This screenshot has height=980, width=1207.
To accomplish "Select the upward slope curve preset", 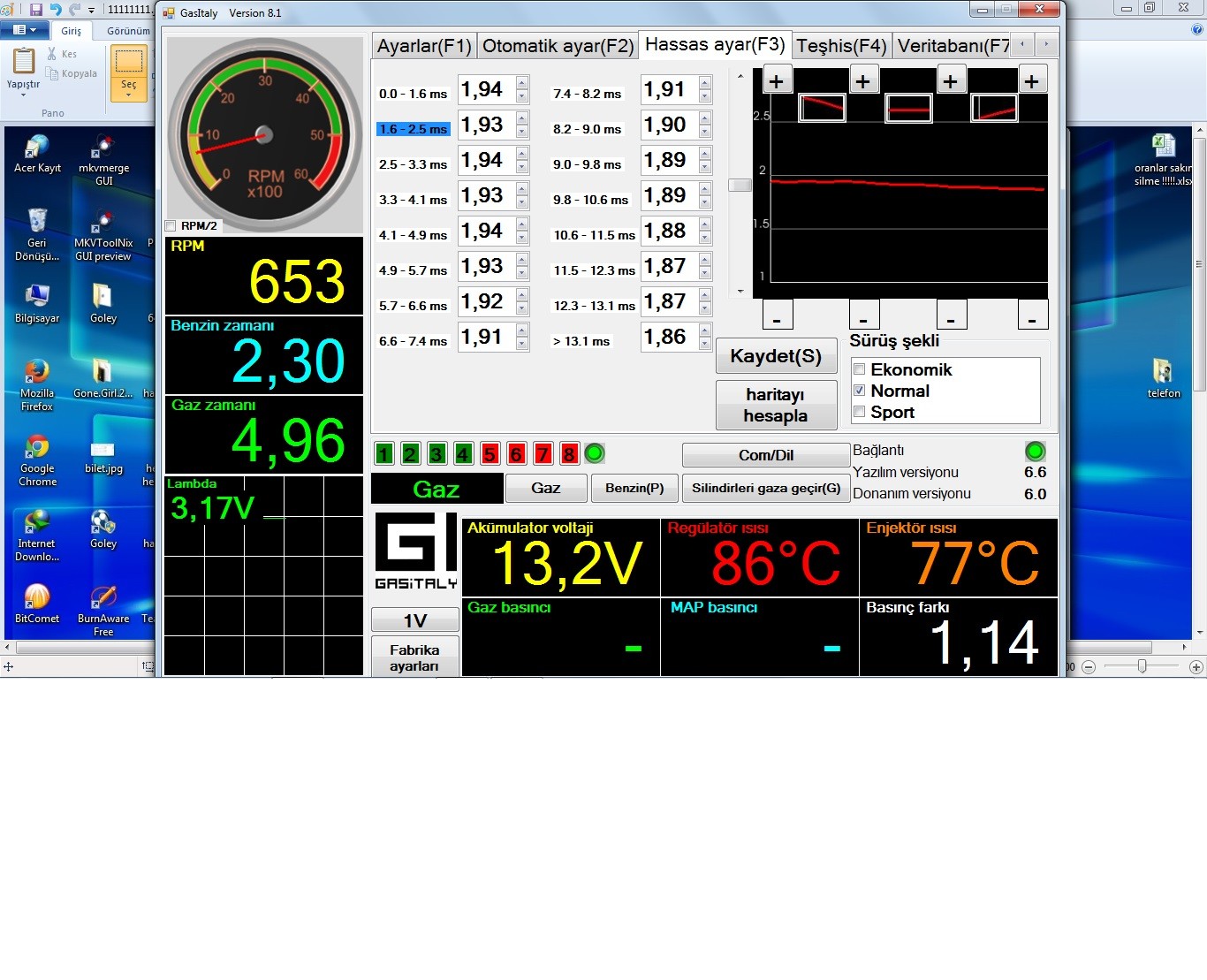I will pos(994,109).
